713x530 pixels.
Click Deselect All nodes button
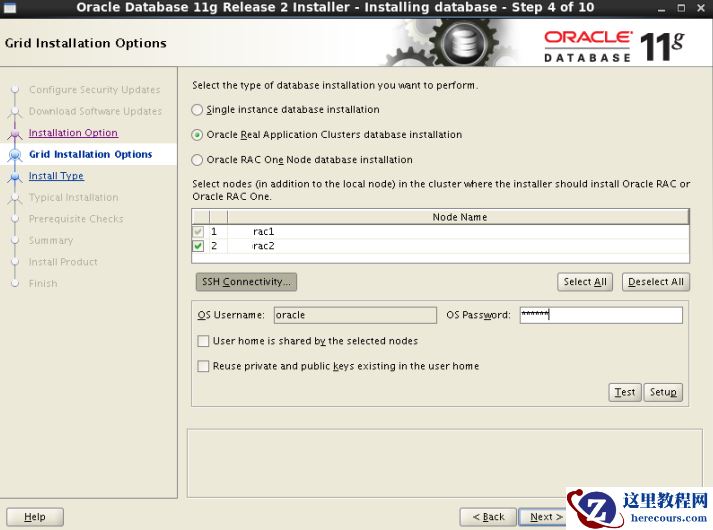[655, 282]
